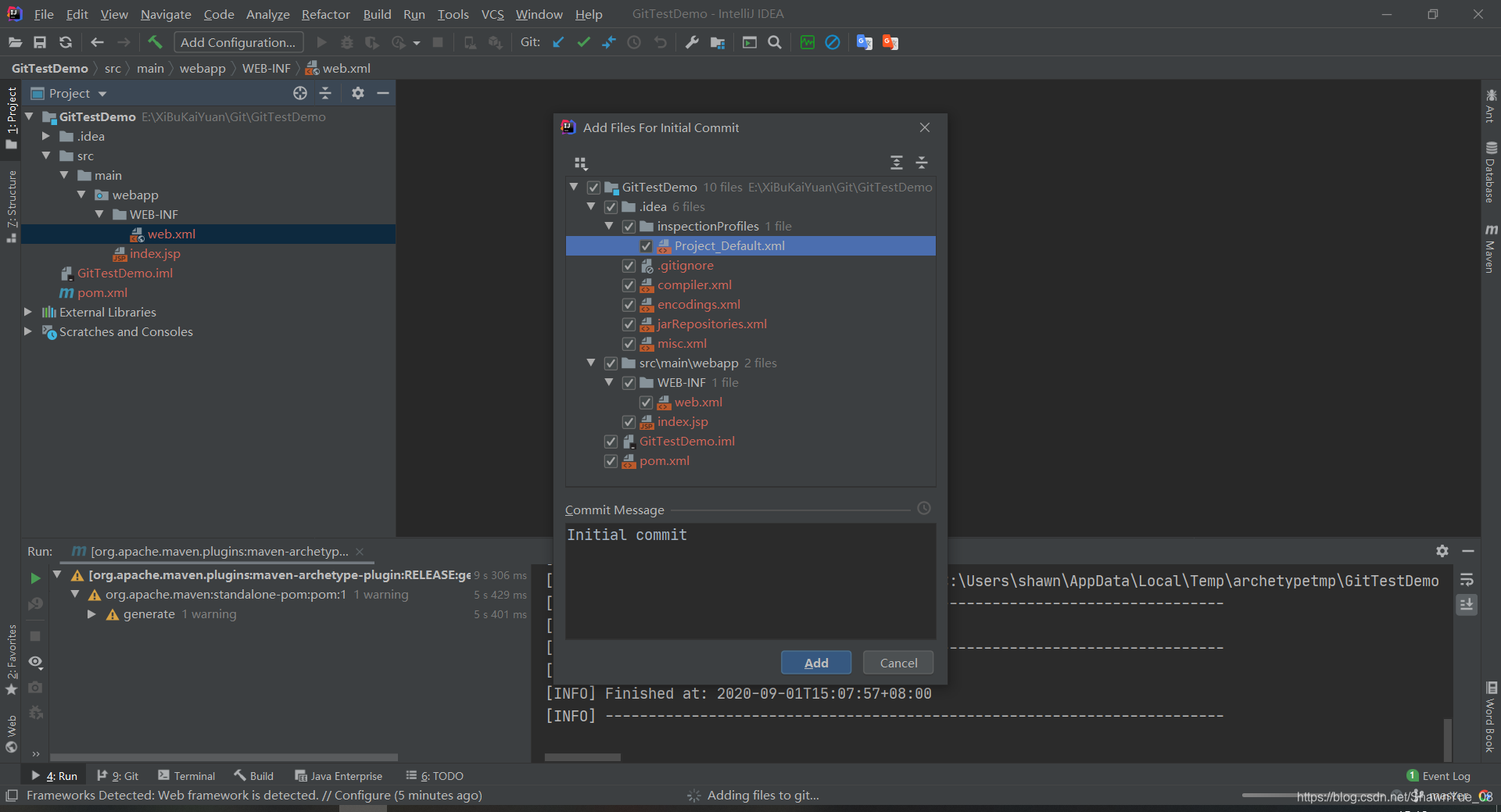
Task: Click the Run console horizontal scrollbar
Action: (582, 757)
